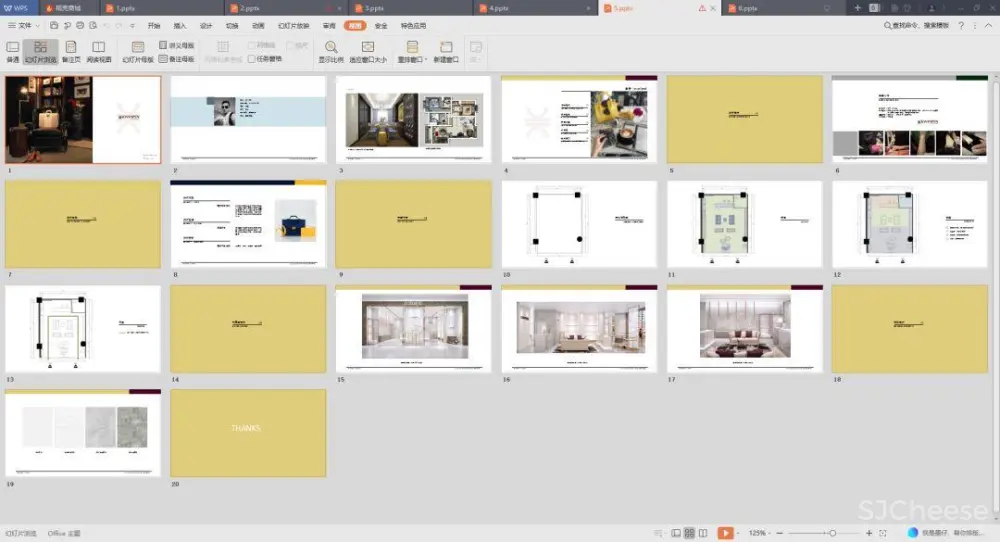Switch to Normal view in ribbon

[13, 51]
